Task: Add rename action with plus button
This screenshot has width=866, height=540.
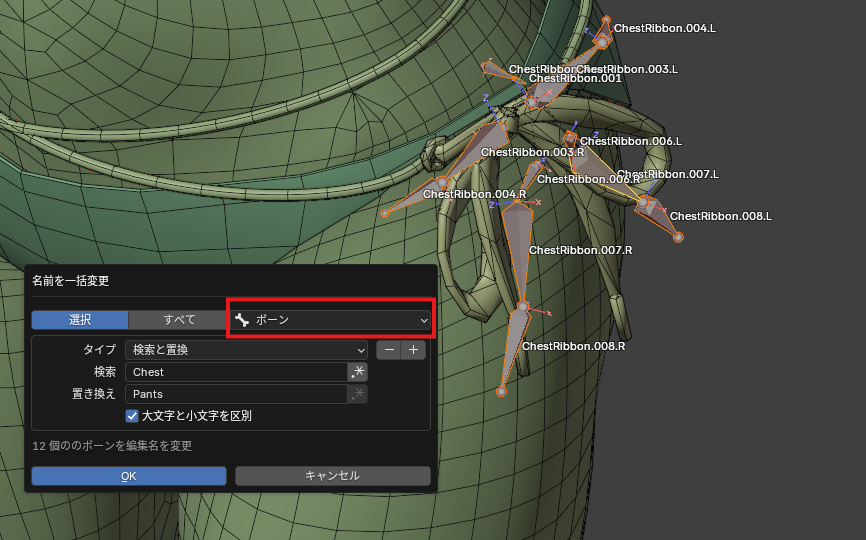Action: click(x=413, y=350)
